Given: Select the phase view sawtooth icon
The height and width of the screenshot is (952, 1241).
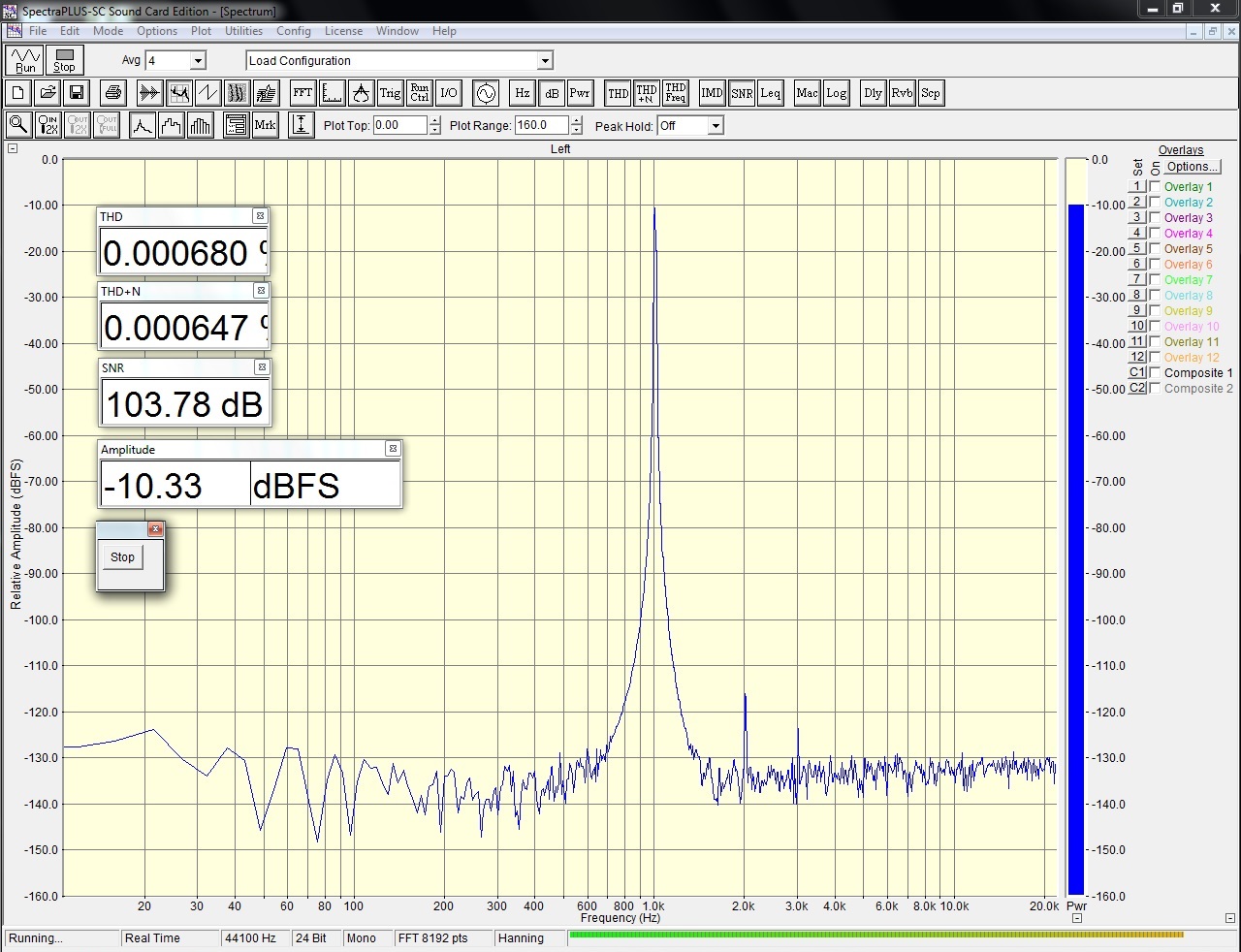Looking at the screenshot, I should pos(207,93).
